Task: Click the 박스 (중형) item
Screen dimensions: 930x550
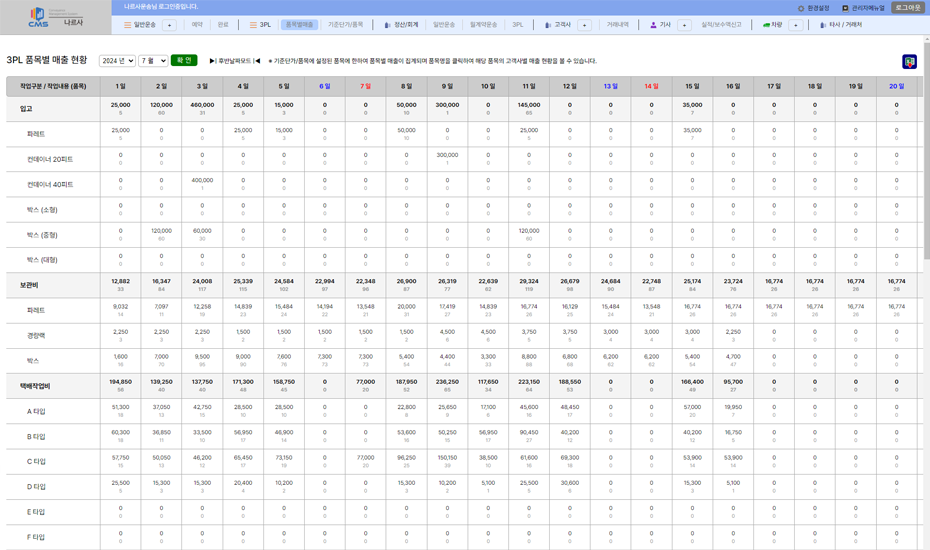Action: tap(42, 235)
